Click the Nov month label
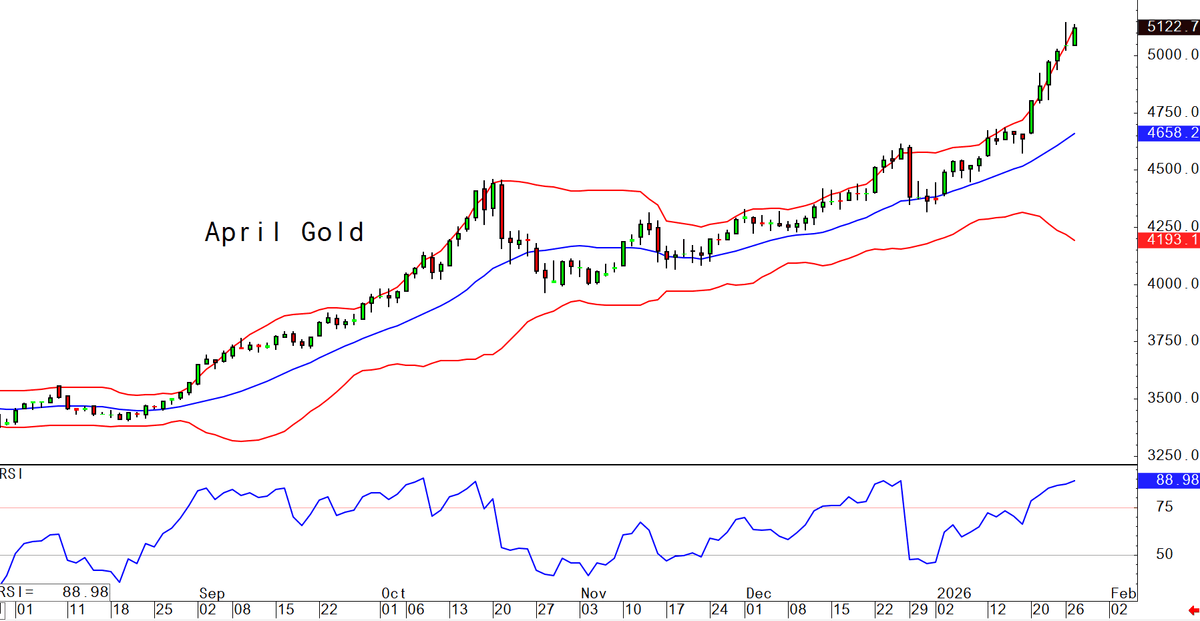 click(x=592, y=592)
